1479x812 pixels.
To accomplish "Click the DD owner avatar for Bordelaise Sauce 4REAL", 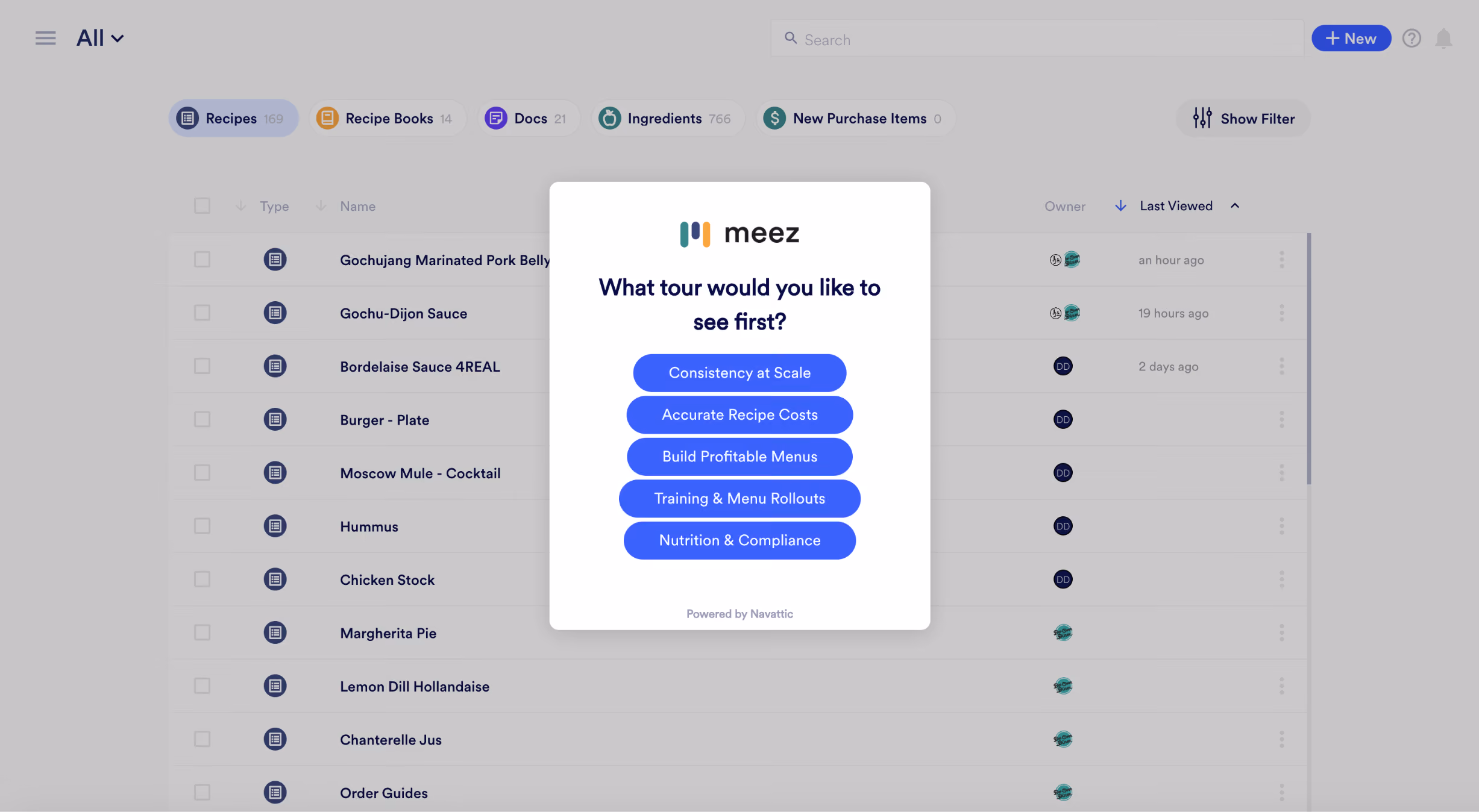I will (1063, 366).
